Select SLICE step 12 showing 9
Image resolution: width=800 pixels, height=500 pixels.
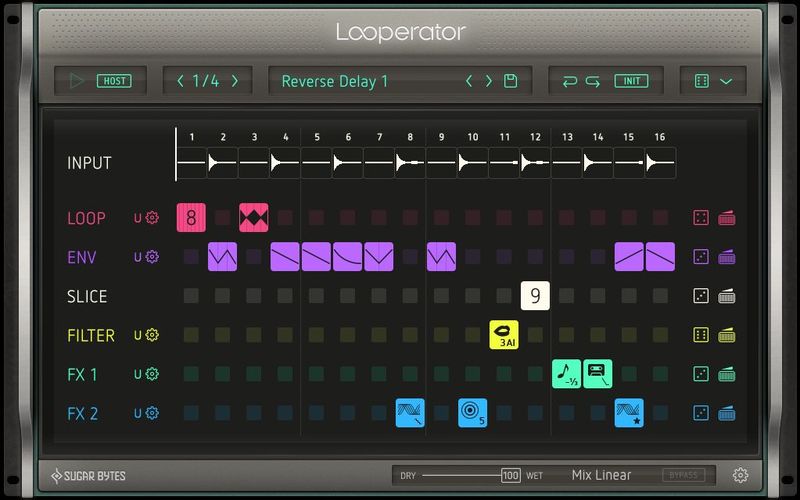tap(535, 296)
